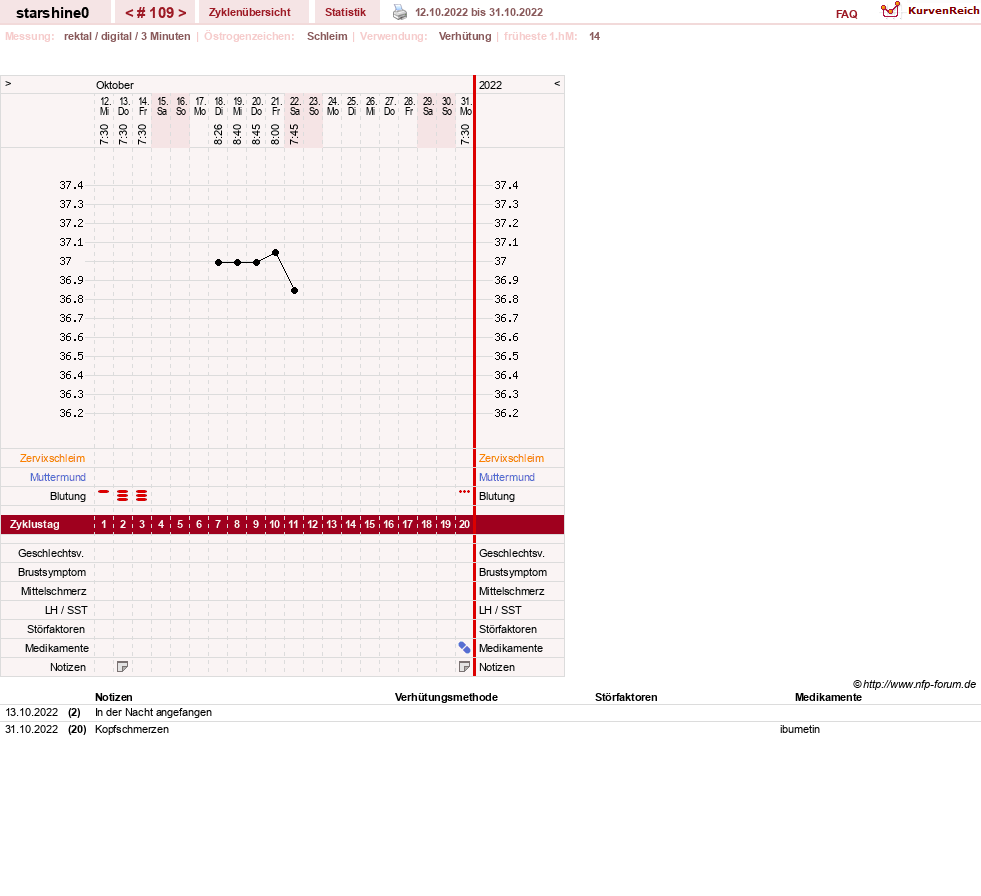This screenshot has height=896, width=981.
Task: Click the 13.10.2022 notes row date
Action: point(31,712)
